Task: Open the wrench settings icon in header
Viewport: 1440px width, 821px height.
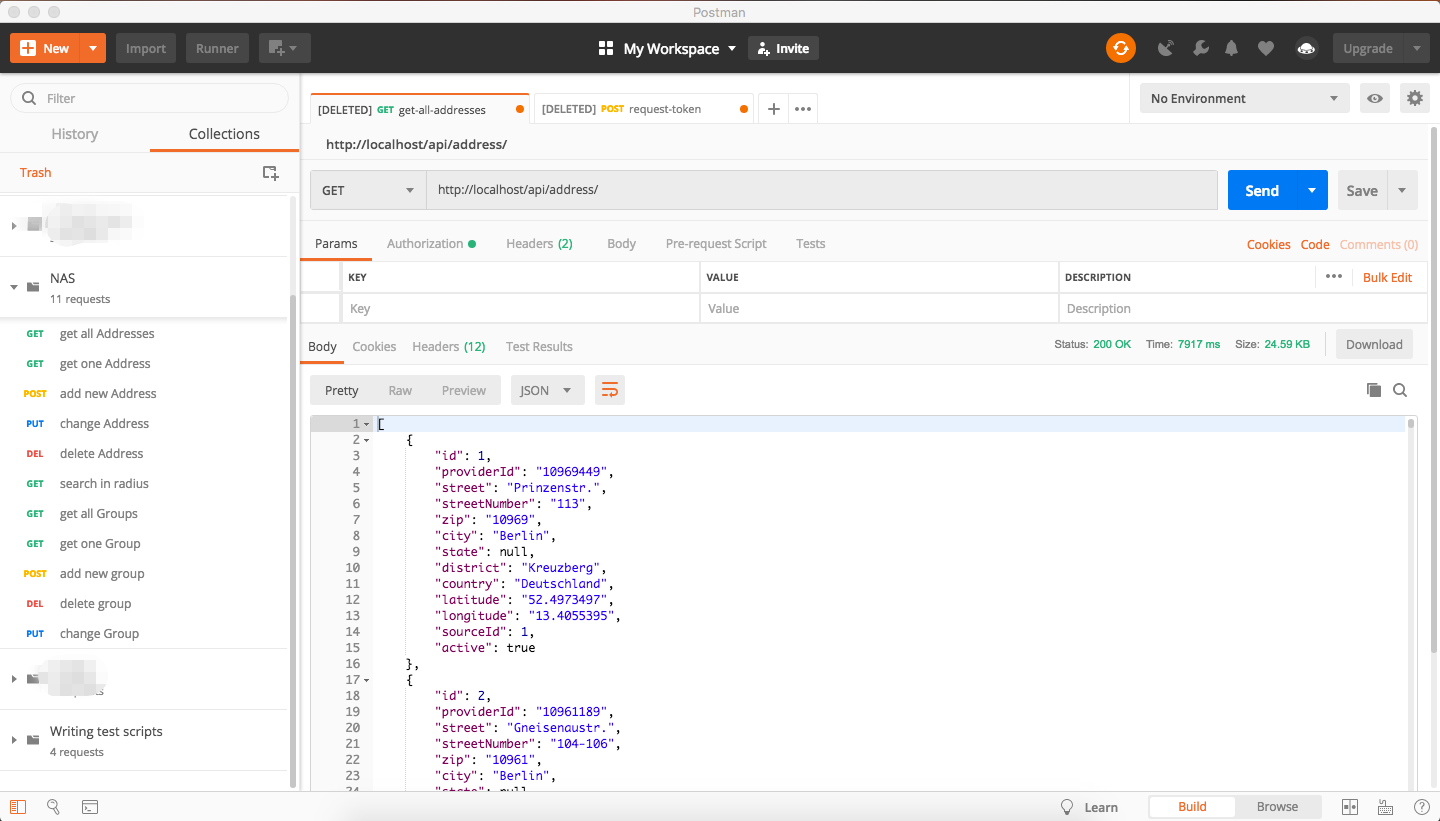Action: click(x=1201, y=48)
